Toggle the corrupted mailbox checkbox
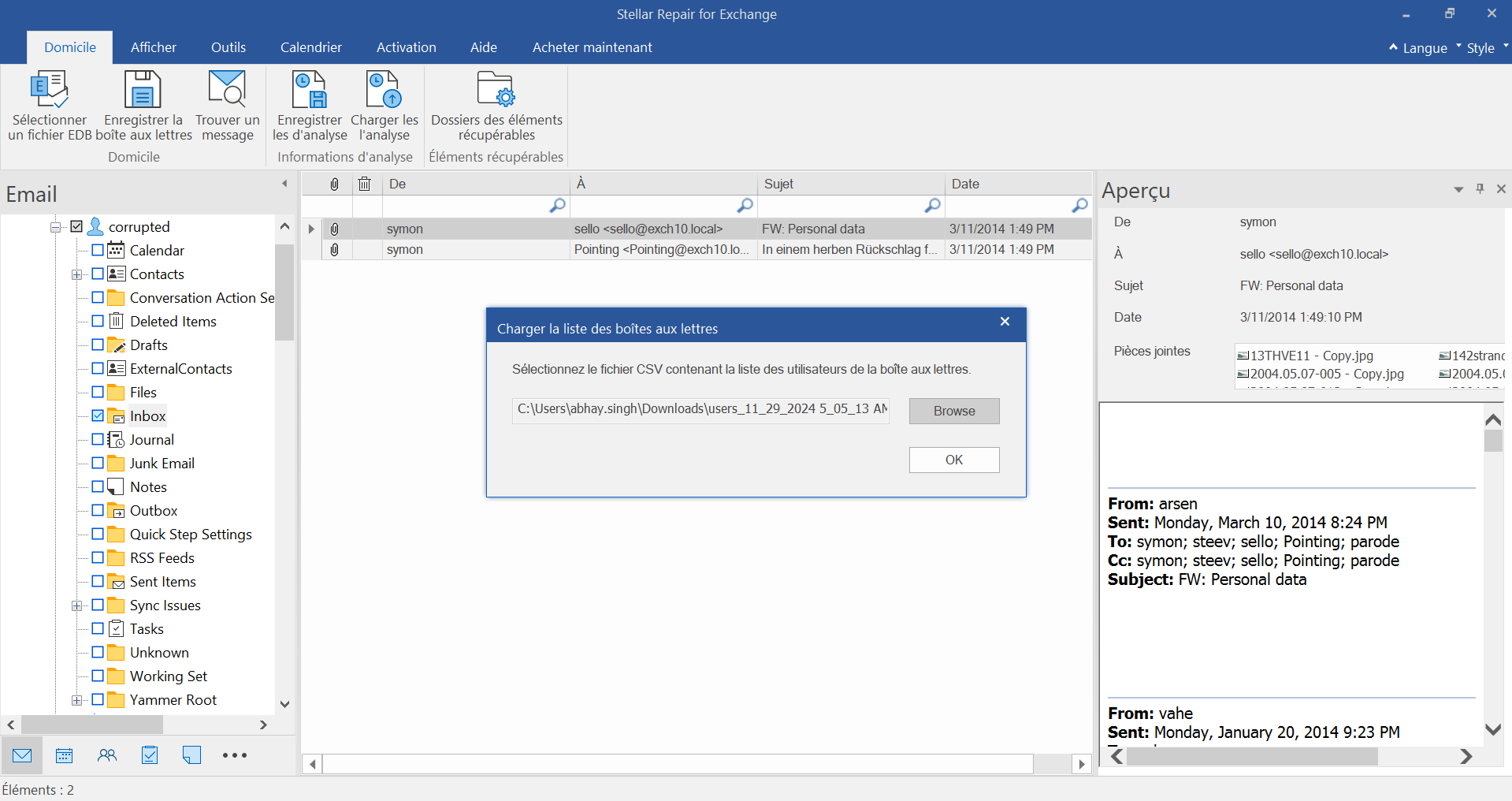This screenshot has width=1512, height=801. point(76,226)
